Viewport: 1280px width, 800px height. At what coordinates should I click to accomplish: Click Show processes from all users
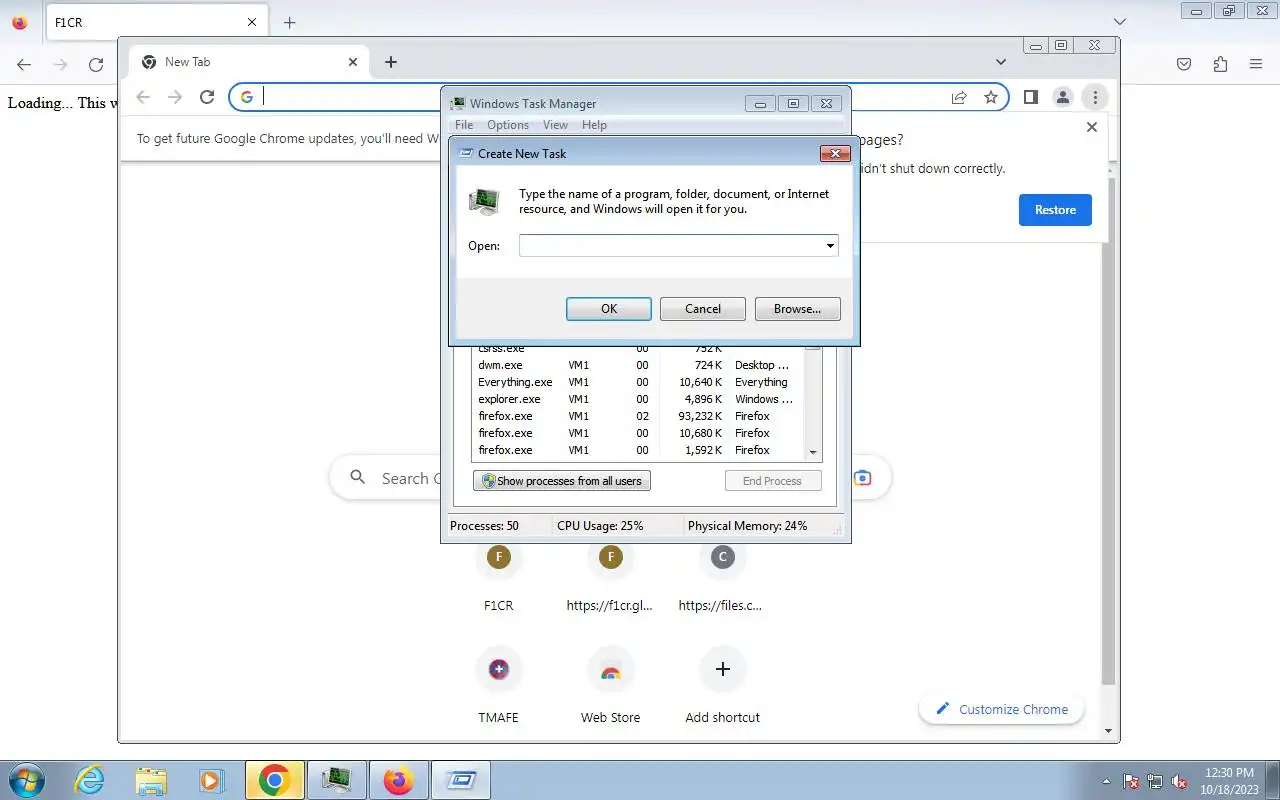coord(562,481)
